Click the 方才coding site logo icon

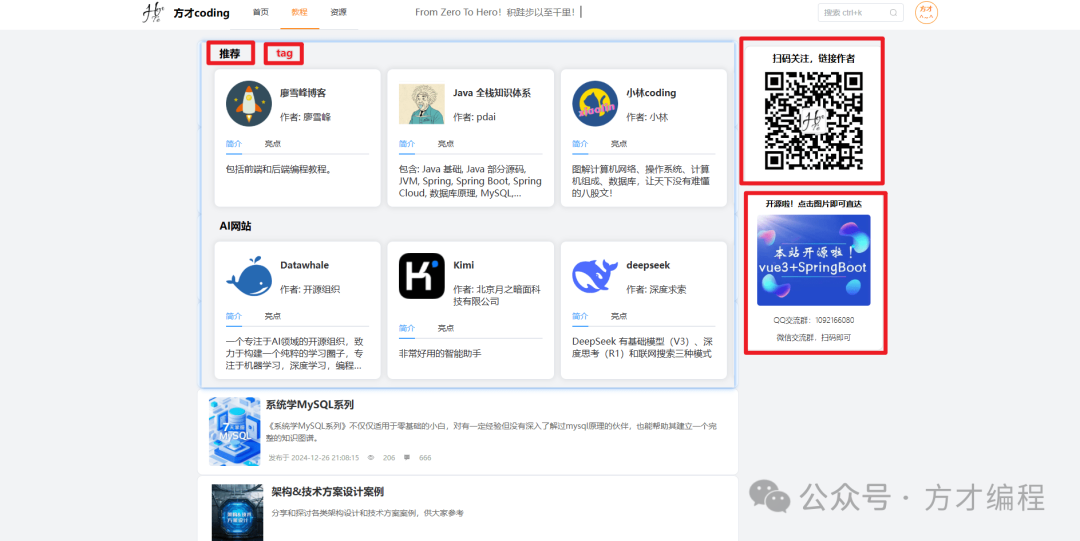153,12
